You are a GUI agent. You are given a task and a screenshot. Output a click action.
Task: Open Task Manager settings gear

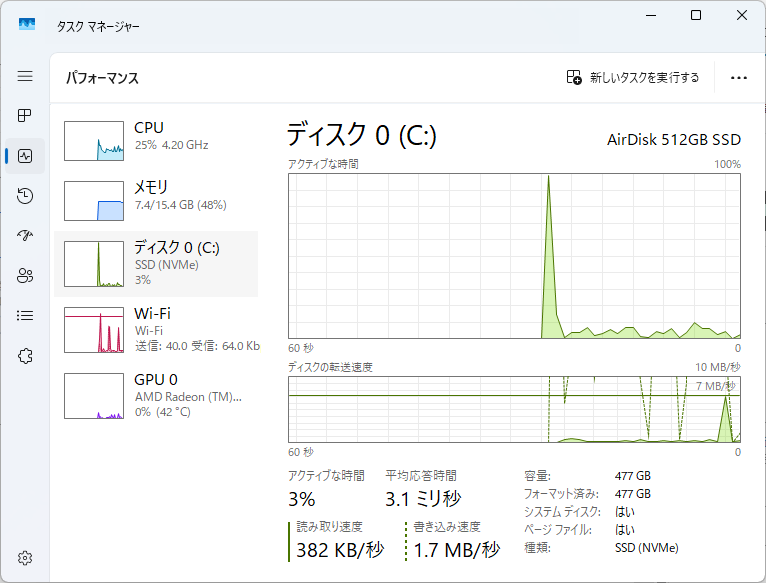pyautogui.click(x=26, y=557)
